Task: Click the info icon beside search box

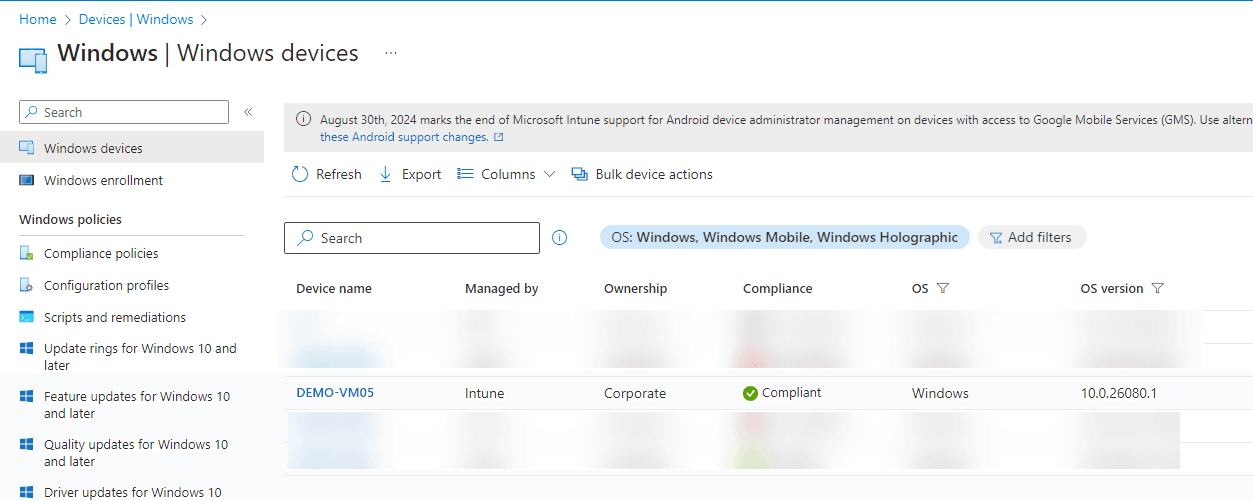Action: click(560, 238)
